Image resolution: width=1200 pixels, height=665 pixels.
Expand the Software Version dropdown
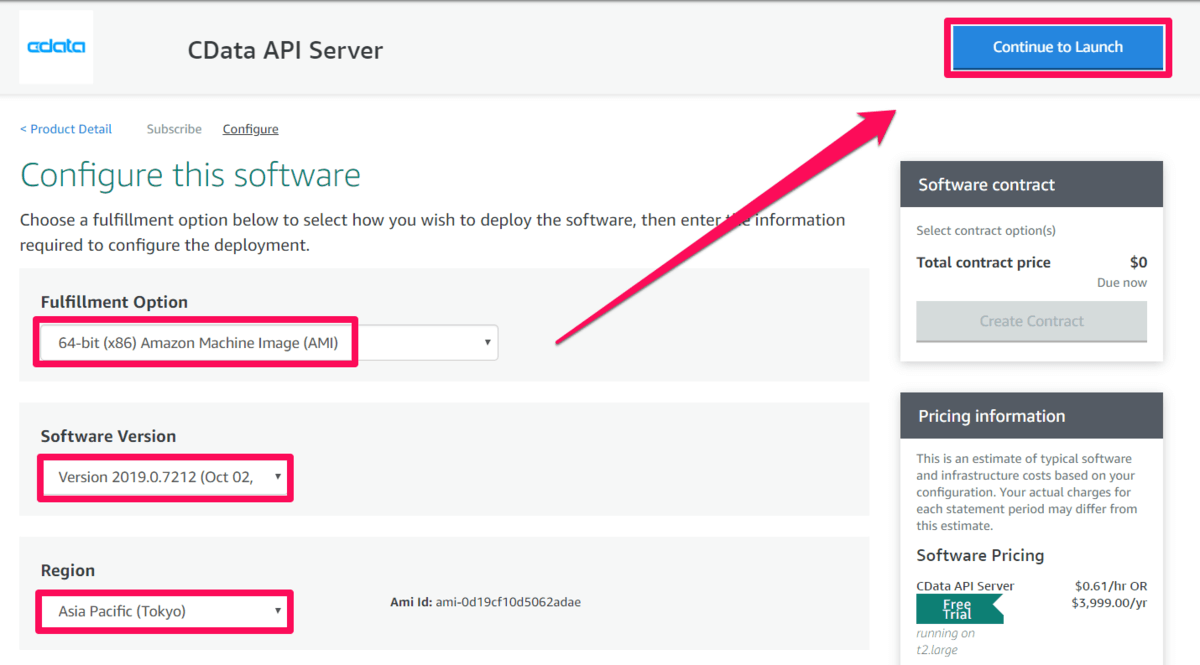[x=166, y=477]
